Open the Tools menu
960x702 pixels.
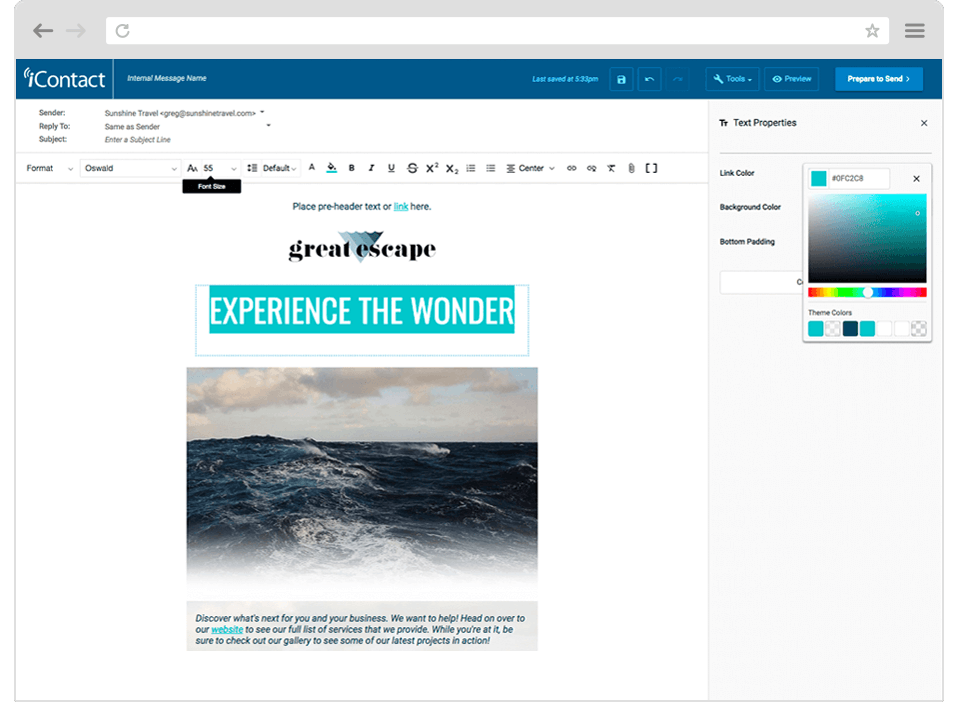733,79
